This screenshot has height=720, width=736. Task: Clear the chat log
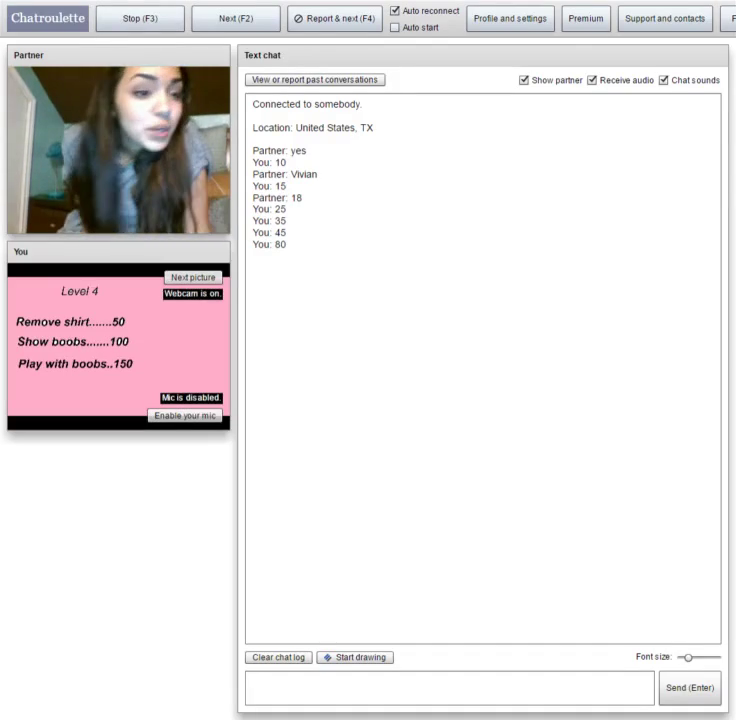coord(279,657)
